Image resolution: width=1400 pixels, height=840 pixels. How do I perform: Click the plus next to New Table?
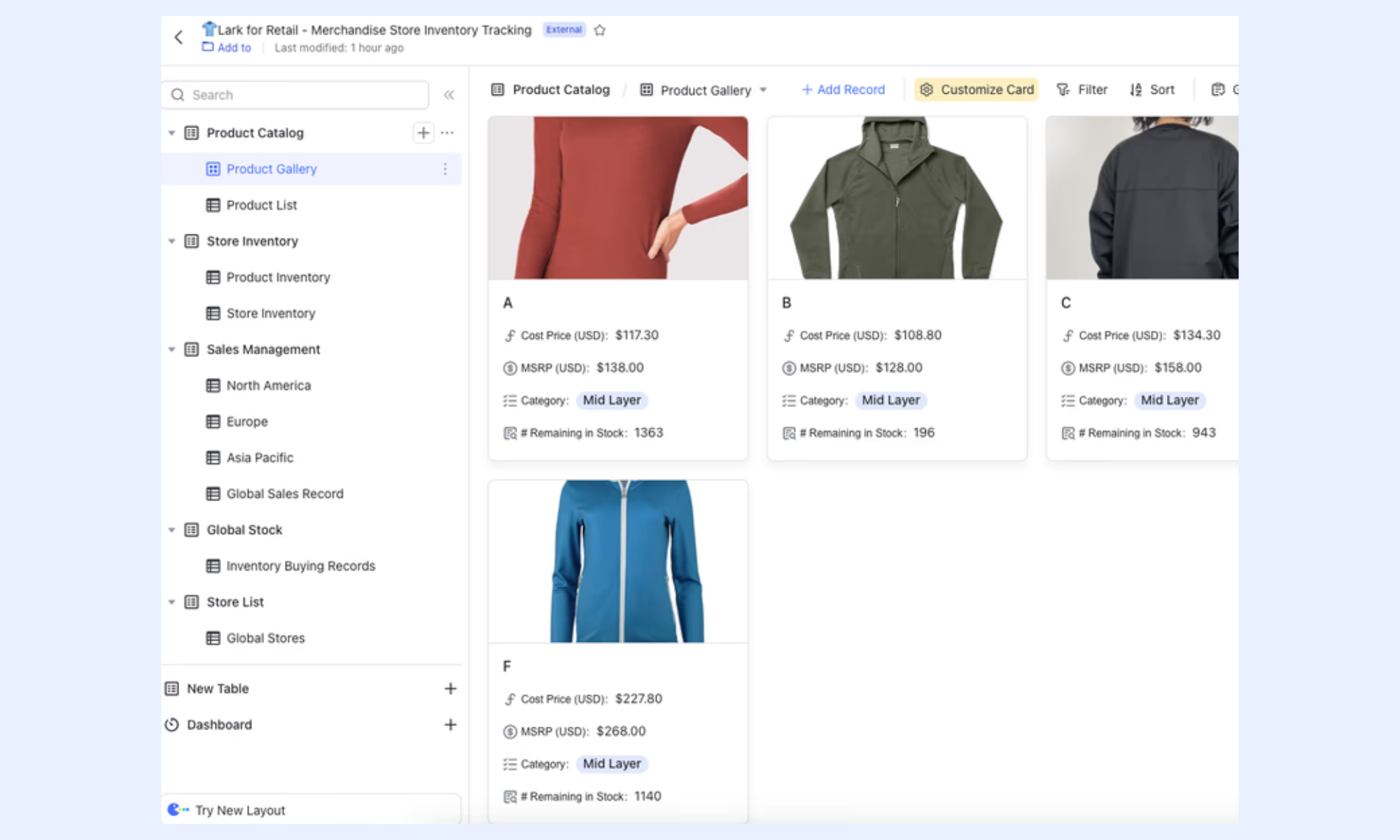[450, 689]
